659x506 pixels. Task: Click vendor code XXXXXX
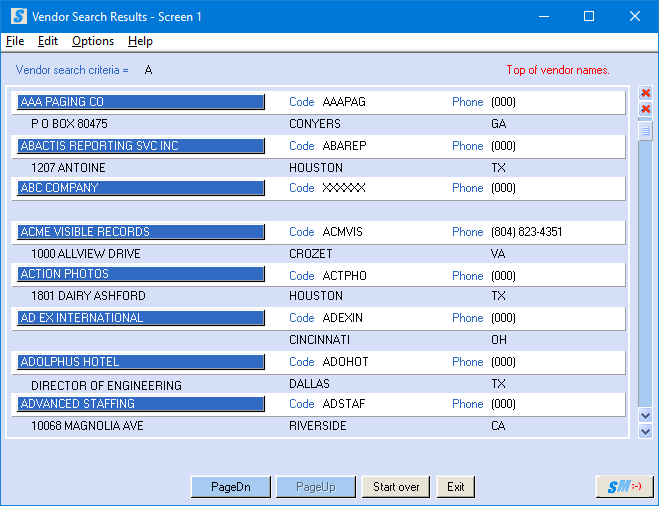[x=344, y=188]
